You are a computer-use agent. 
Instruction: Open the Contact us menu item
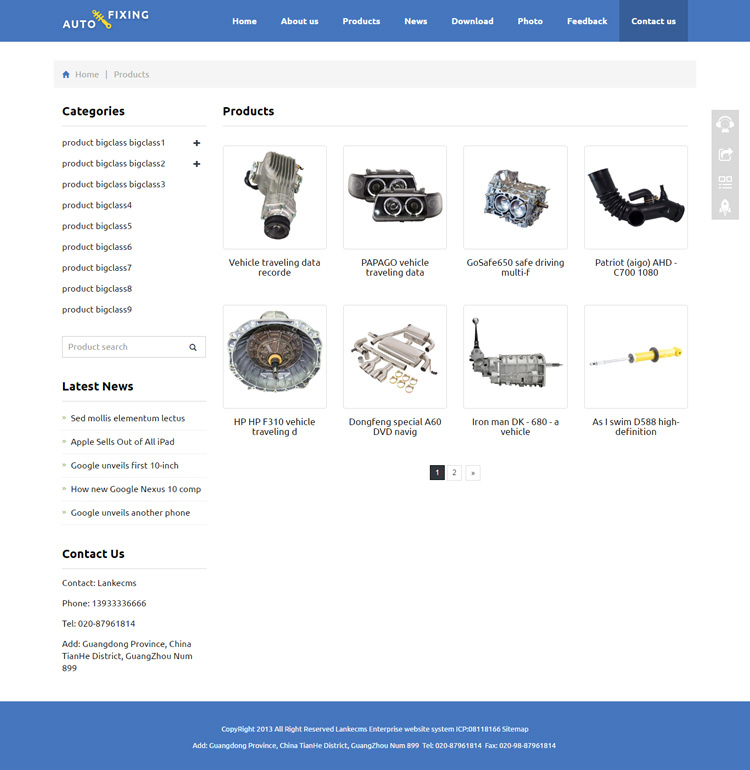pyautogui.click(x=653, y=21)
